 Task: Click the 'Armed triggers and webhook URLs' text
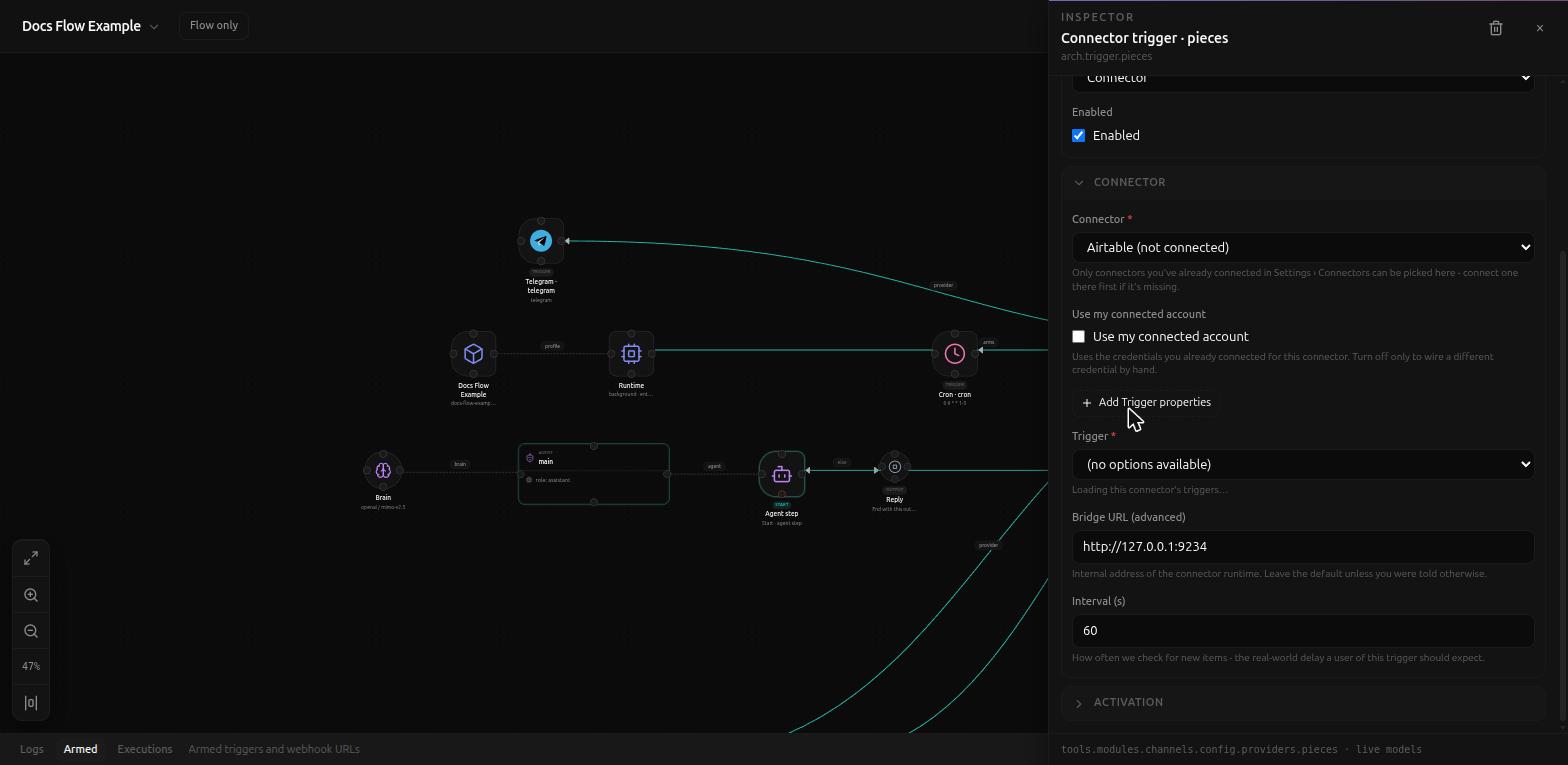click(x=274, y=749)
